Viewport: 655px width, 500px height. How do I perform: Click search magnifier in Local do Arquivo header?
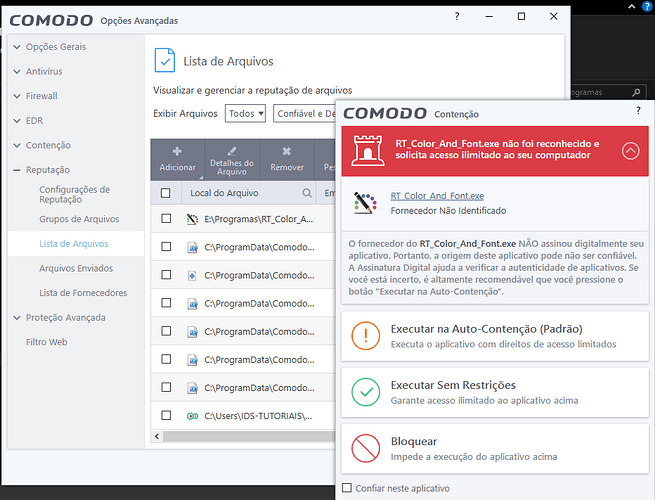(x=307, y=193)
